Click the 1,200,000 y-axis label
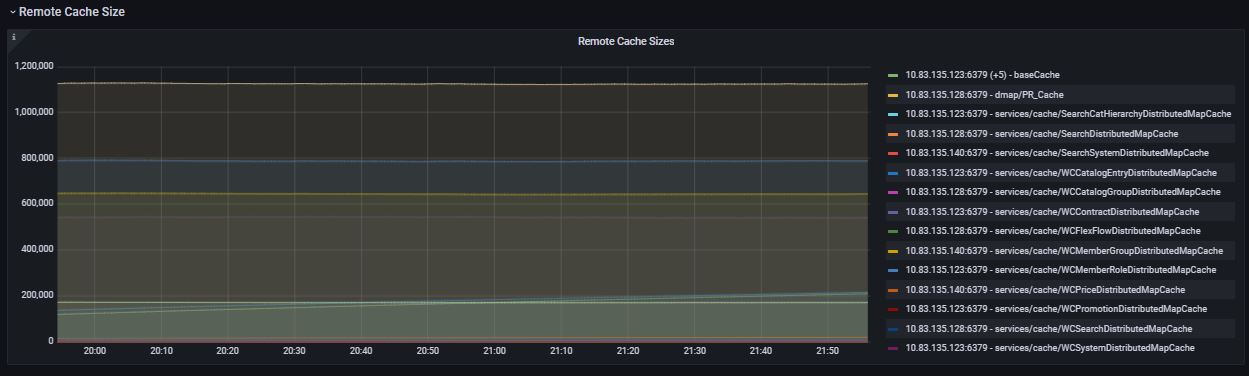 coord(35,66)
